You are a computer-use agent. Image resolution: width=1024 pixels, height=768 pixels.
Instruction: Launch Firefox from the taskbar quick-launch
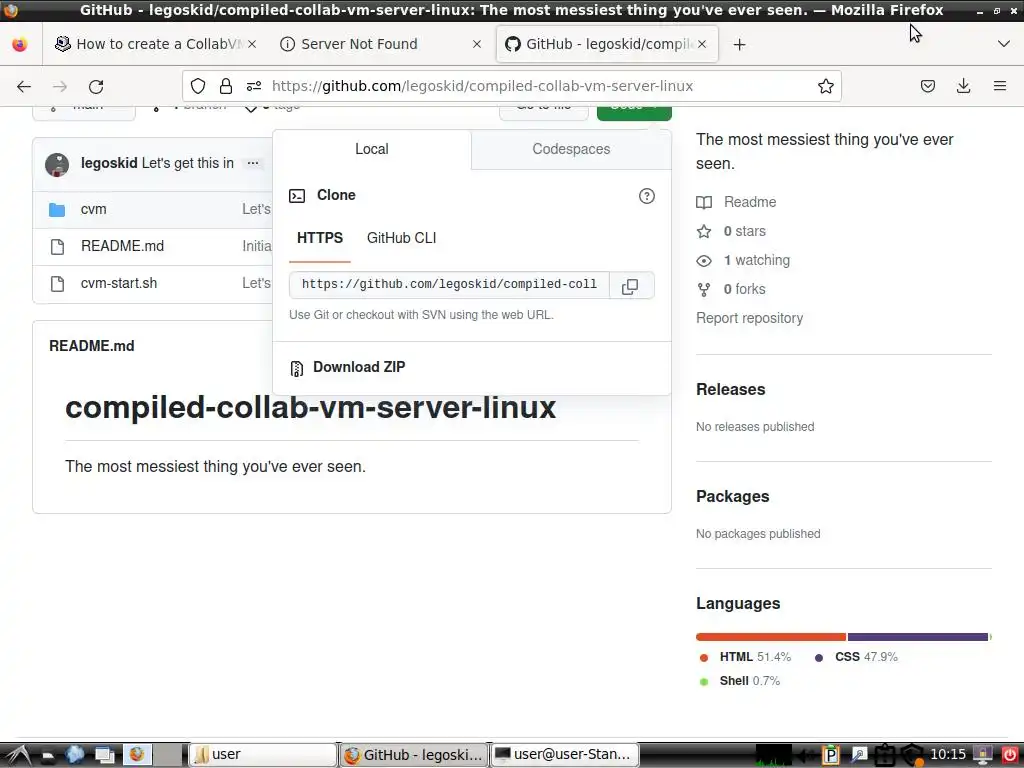tap(136, 755)
